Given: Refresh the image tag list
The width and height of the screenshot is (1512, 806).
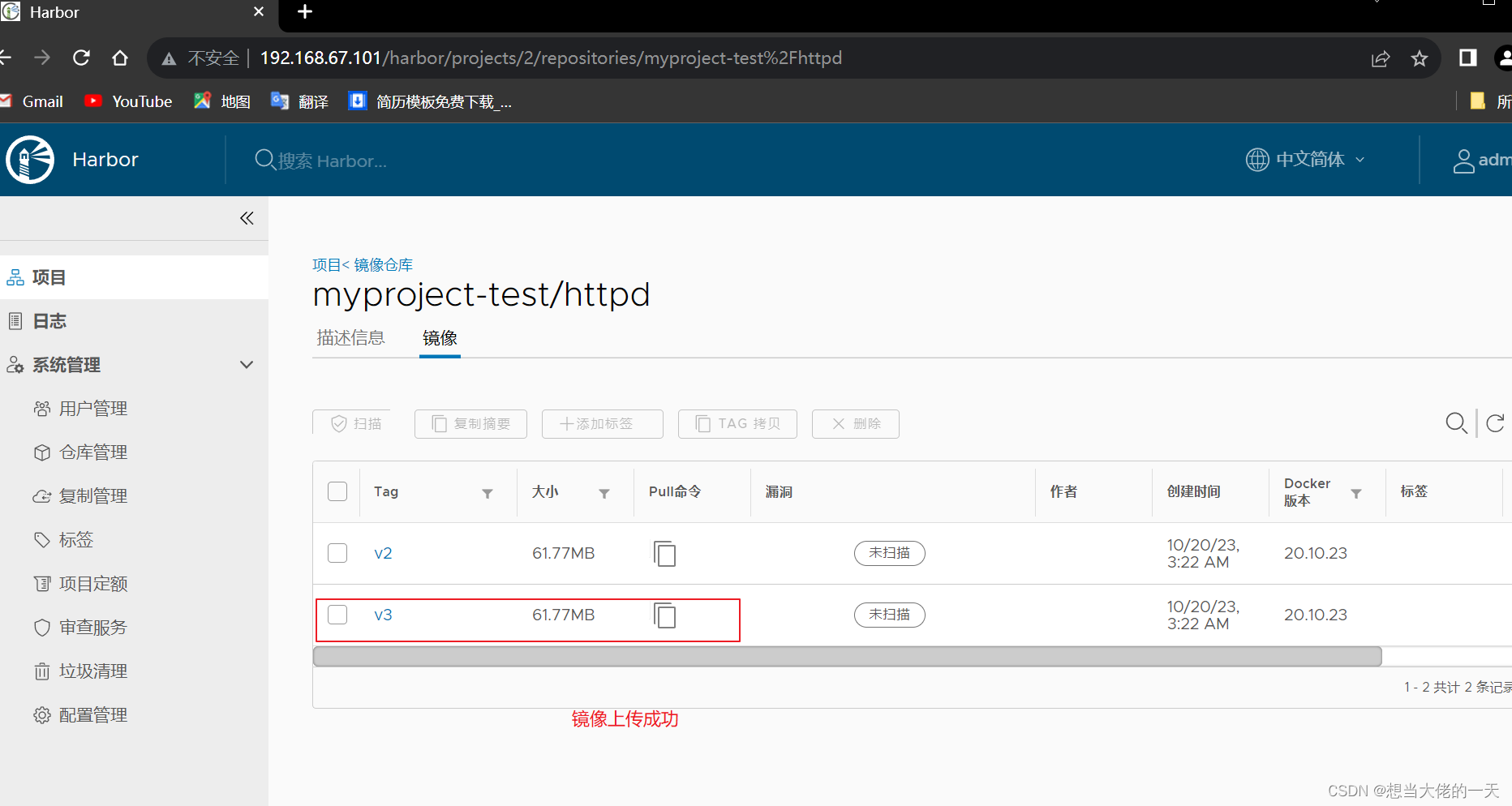Looking at the screenshot, I should [x=1495, y=423].
